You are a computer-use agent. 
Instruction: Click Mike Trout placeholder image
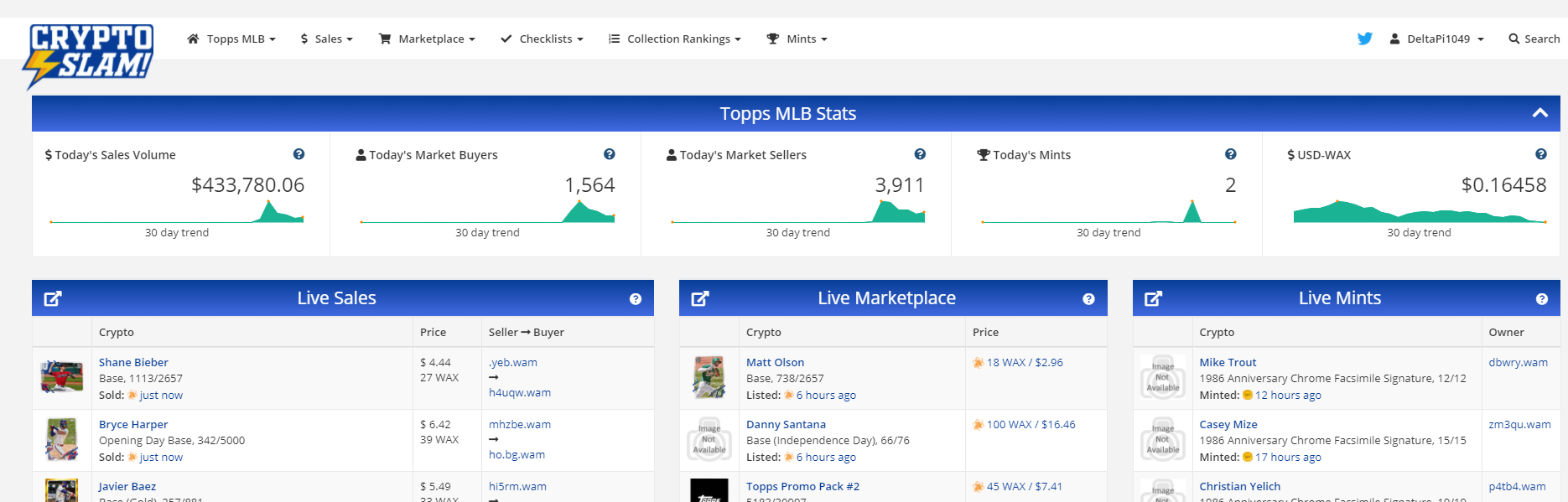(1162, 378)
